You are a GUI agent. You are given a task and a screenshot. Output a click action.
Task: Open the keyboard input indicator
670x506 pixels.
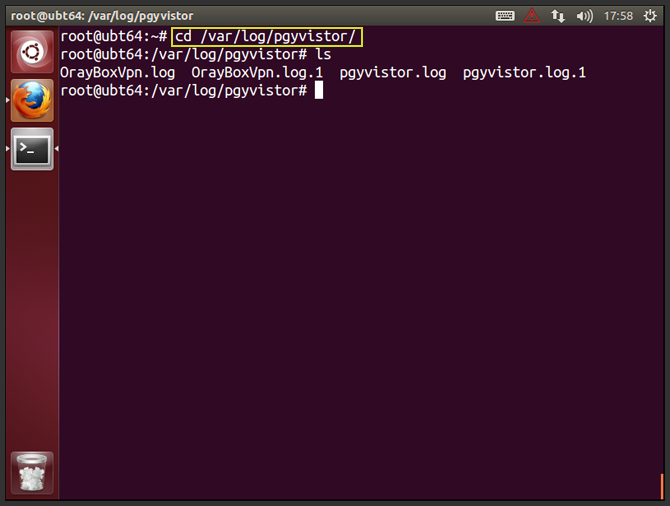[x=505, y=16]
